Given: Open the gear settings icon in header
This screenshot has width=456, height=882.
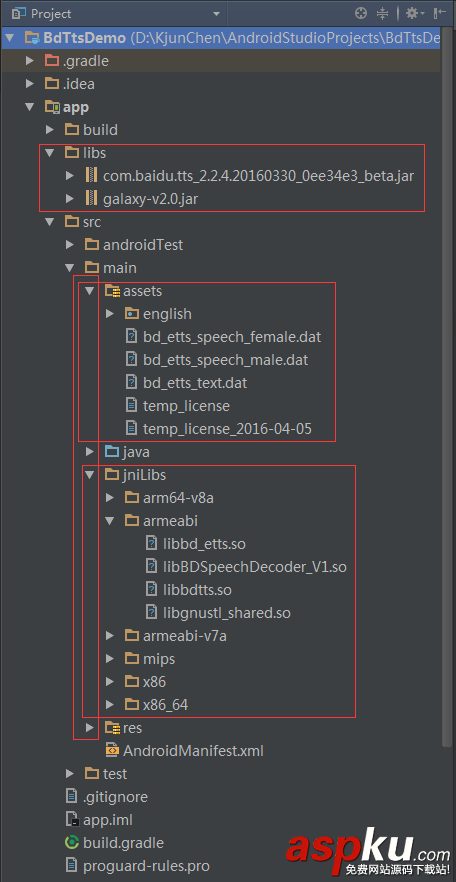Looking at the screenshot, I should [415, 14].
